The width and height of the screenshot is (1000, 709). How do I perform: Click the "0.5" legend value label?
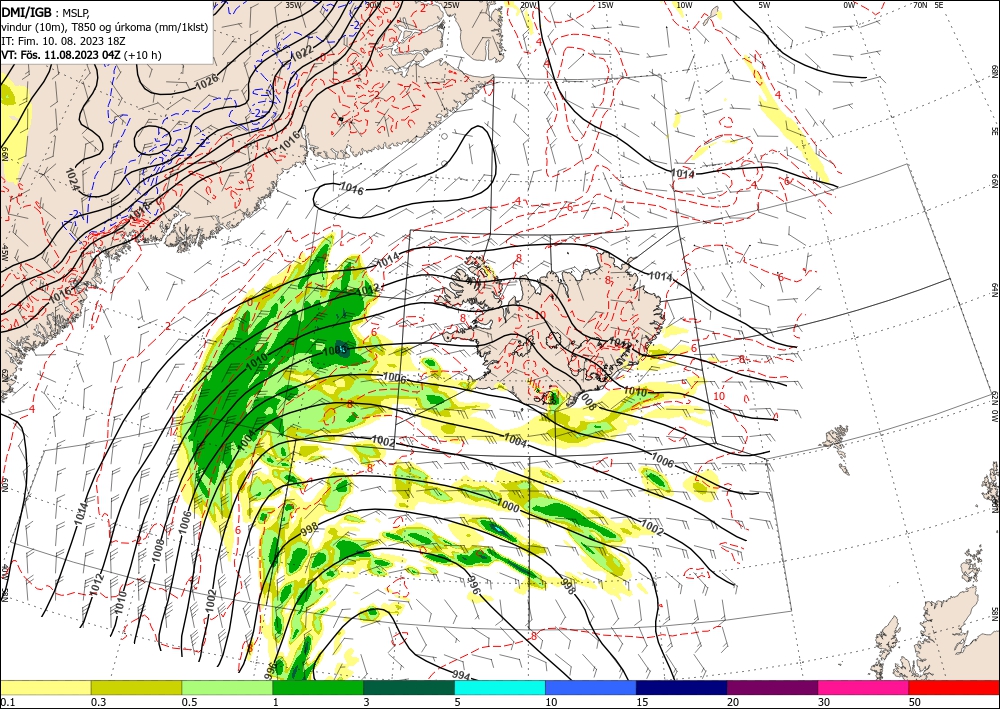click(x=189, y=702)
